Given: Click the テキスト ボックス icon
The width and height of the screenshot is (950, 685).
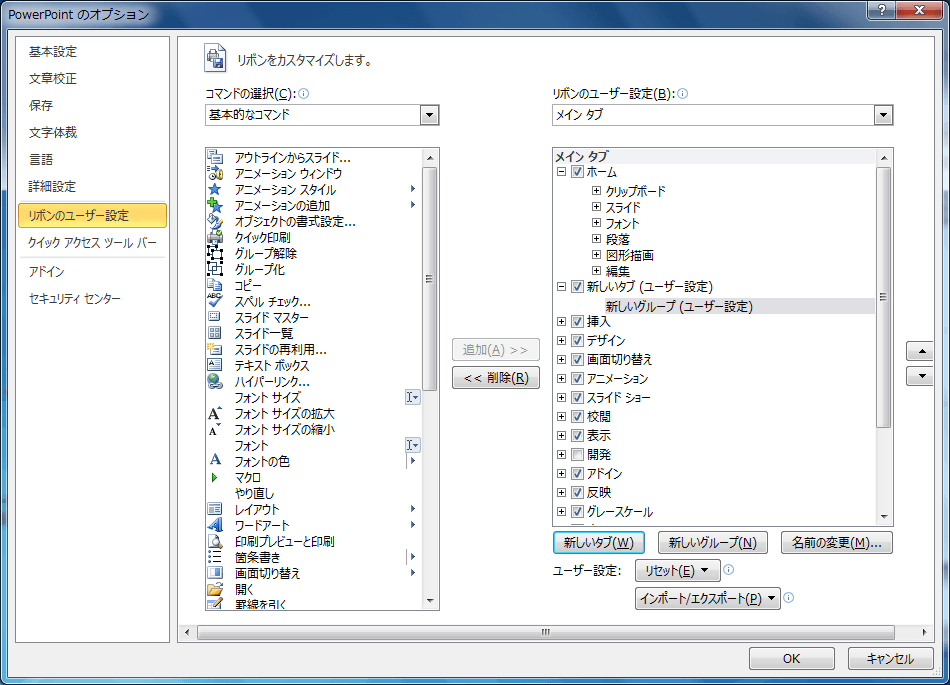Looking at the screenshot, I should point(215,365).
